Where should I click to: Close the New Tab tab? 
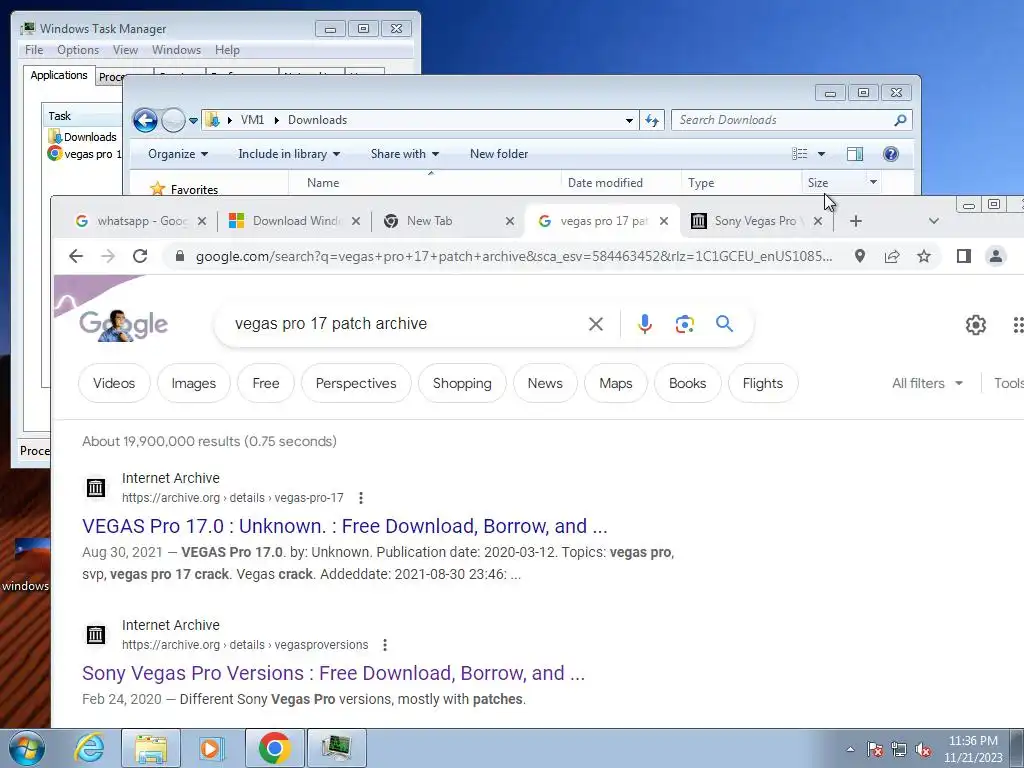[x=510, y=221]
